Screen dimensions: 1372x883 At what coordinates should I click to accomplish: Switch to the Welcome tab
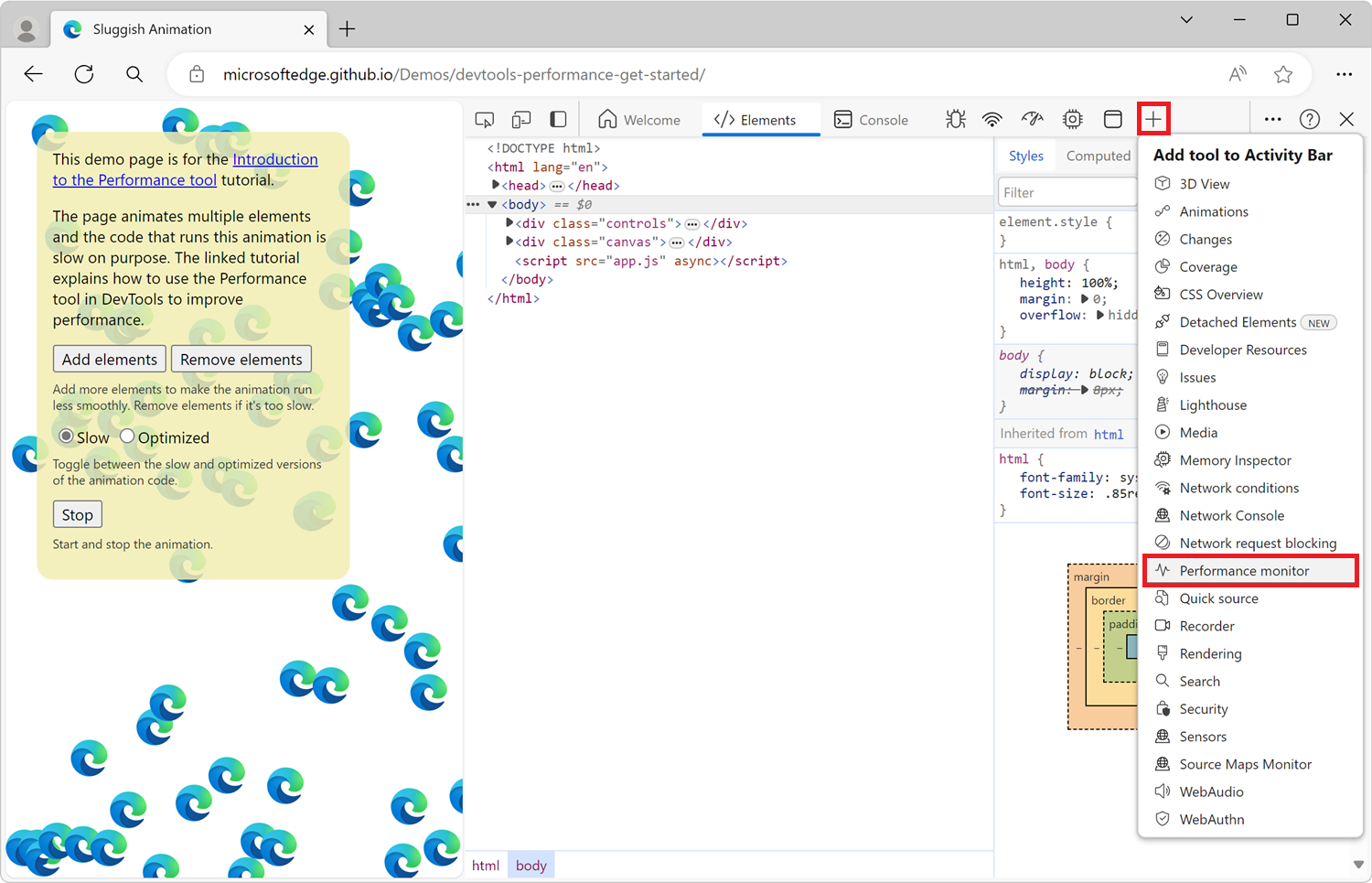point(639,120)
